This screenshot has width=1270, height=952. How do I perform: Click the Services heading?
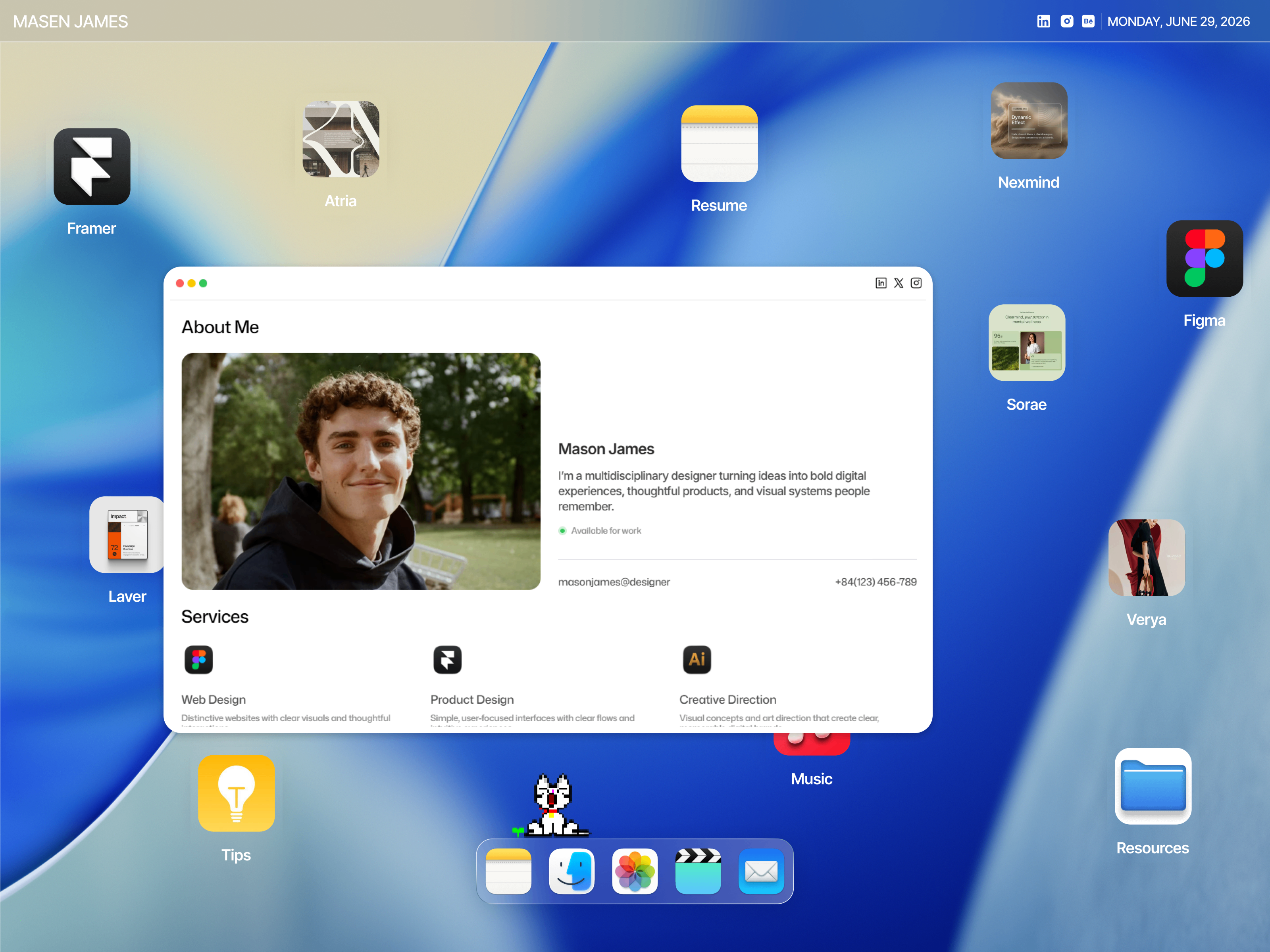215,617
